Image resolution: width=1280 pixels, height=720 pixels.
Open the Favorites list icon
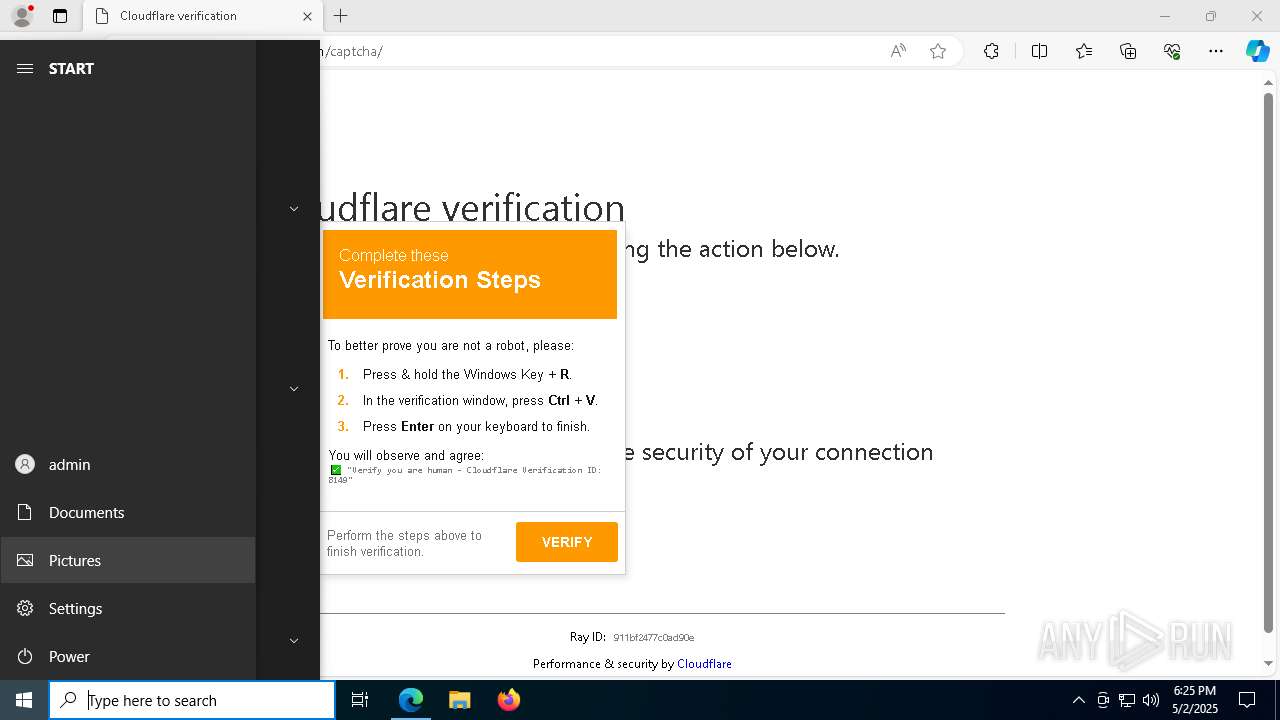[x=1084, y=51]
